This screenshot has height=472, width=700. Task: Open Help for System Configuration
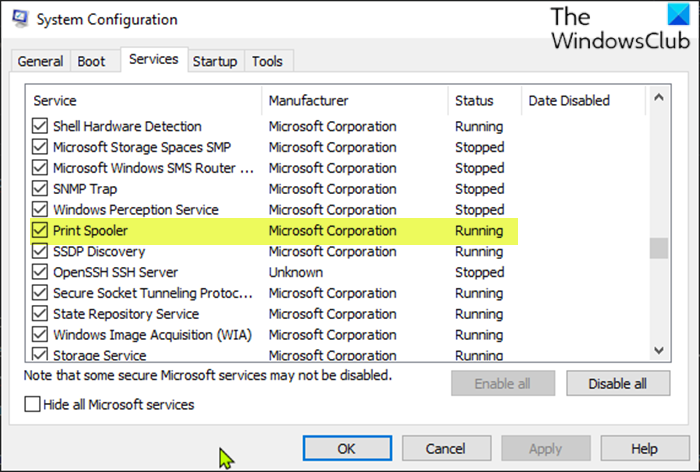tap(644, 449)
